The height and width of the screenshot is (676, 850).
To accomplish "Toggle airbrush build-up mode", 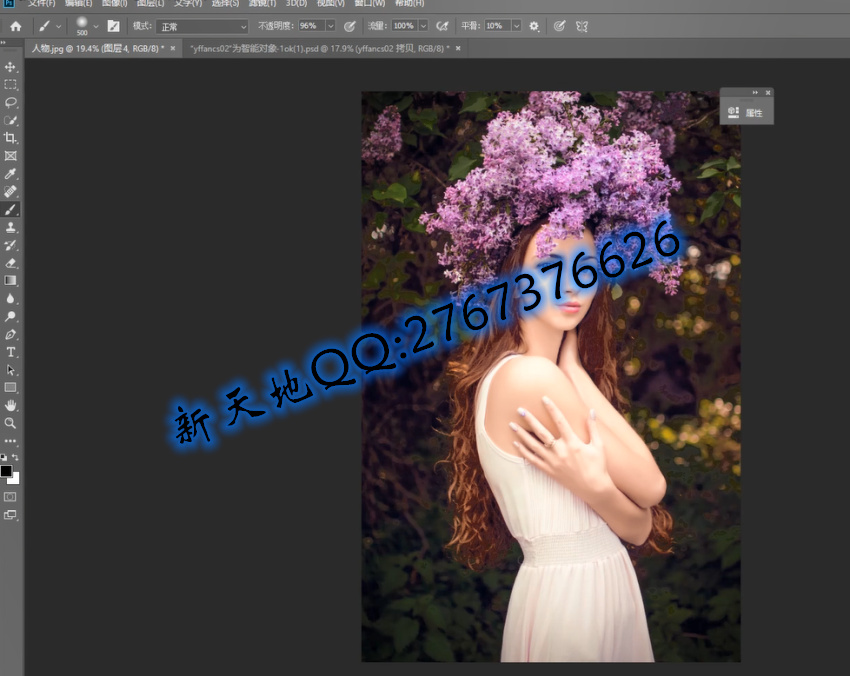I will 442,26.
